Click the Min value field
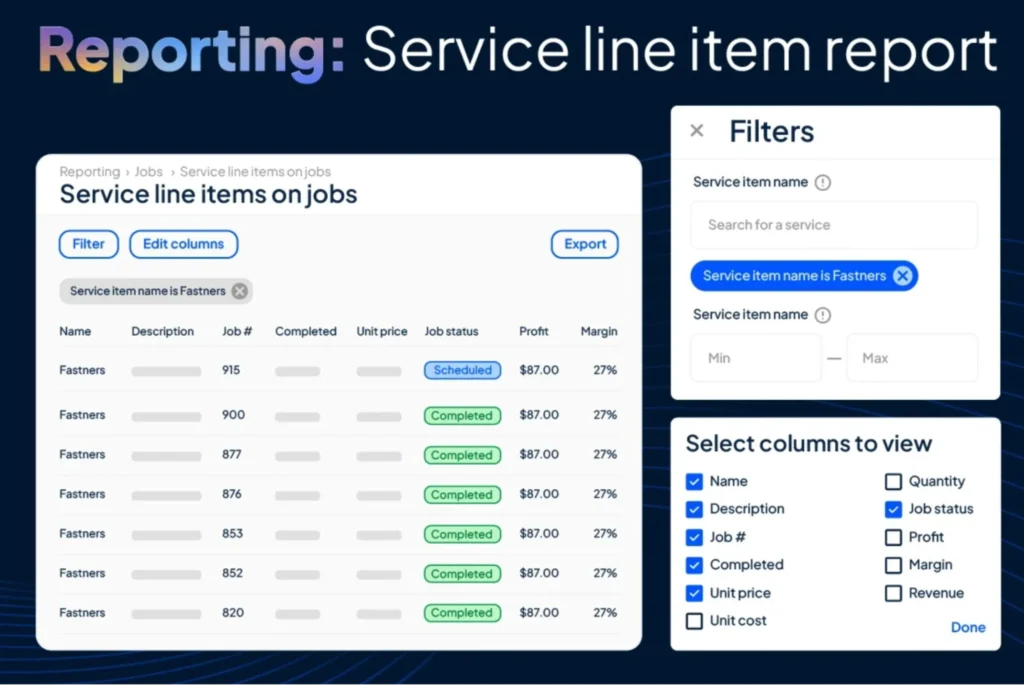Image resolution: width=1024 pixels, height=685 pixels. 755,358
